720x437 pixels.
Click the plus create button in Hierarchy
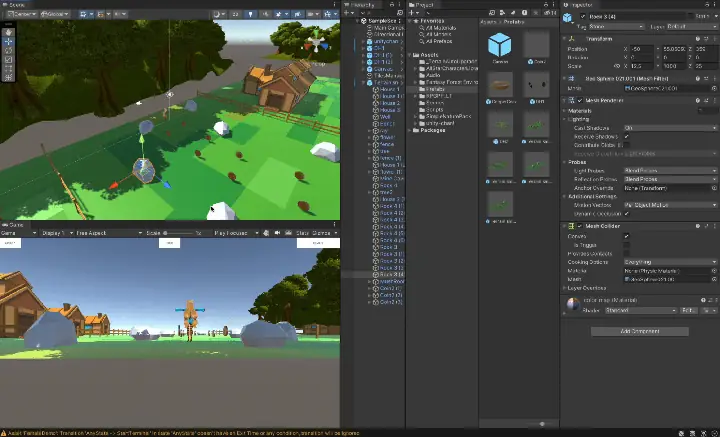349,13
